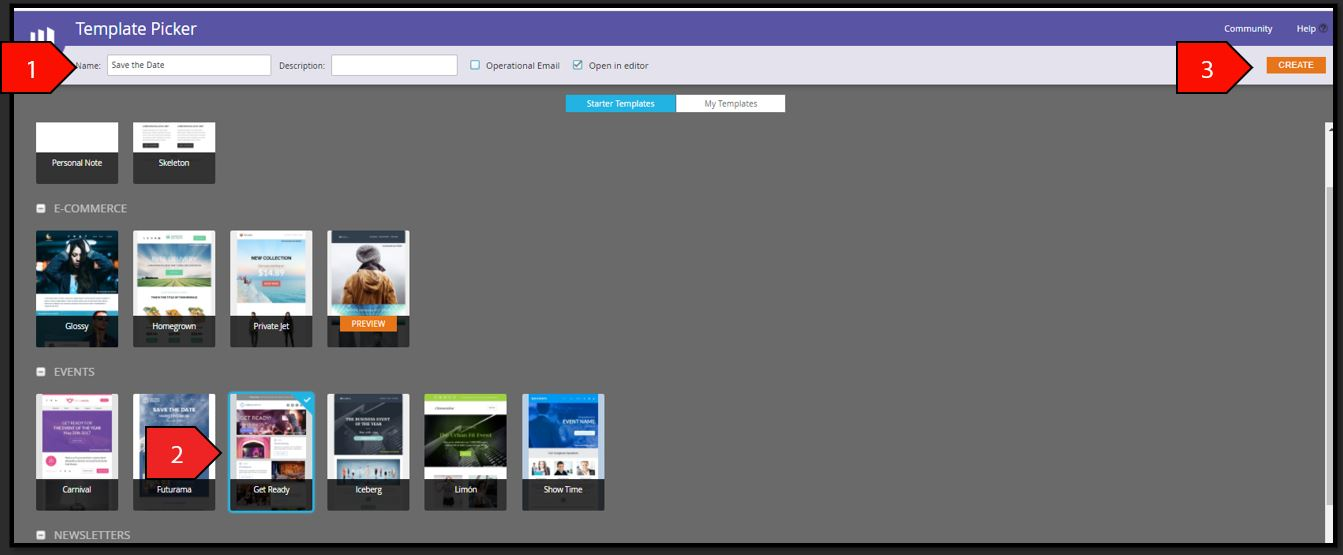Enable the Operational Email checkbox
This screenshot has width=1343, height=555.
[x=476, y=65]
